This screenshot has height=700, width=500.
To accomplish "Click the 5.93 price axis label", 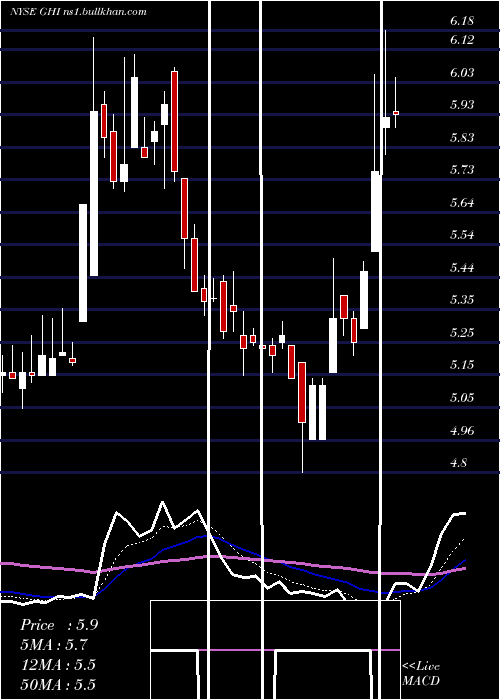I will [462, 105].
